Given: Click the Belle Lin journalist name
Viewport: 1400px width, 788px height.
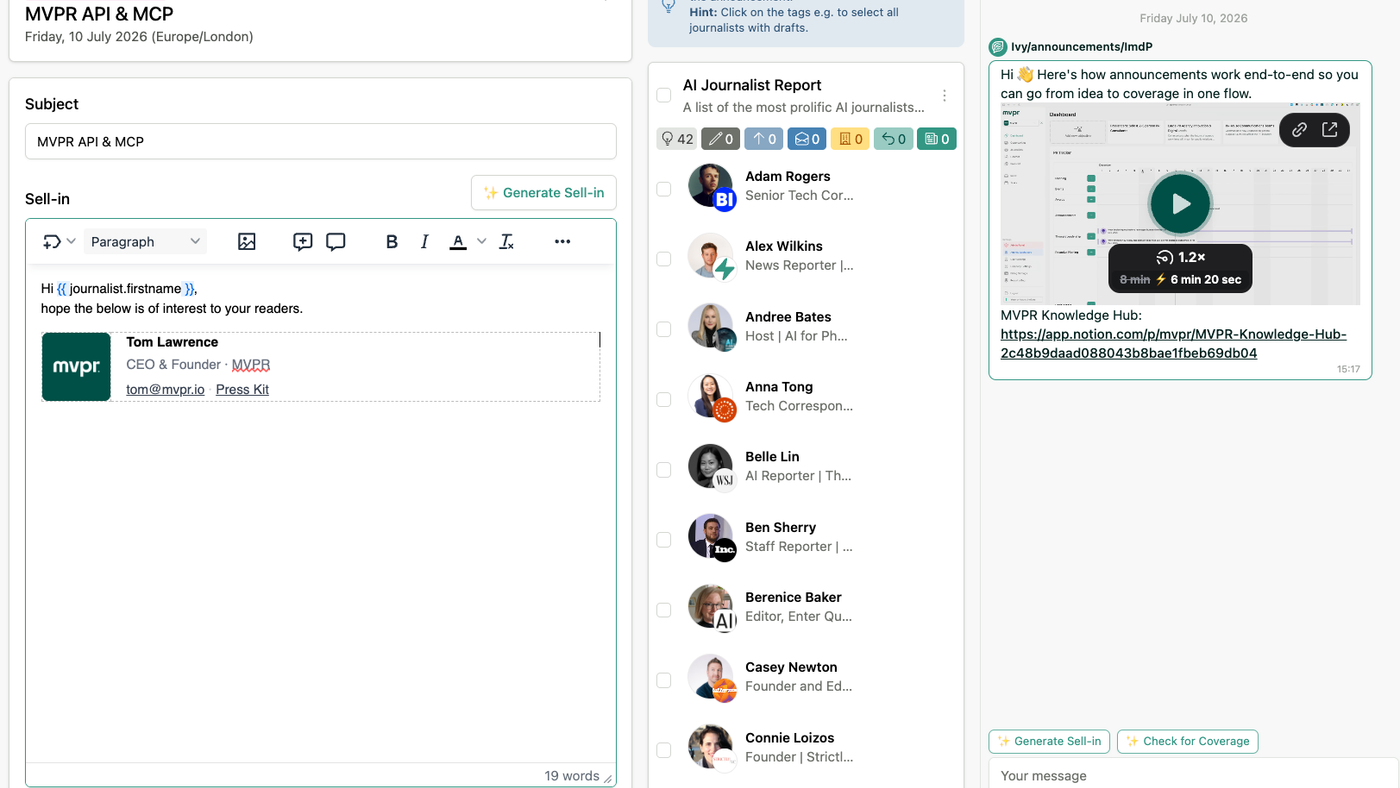Looking at the screenshot, I should click(772, 457).
